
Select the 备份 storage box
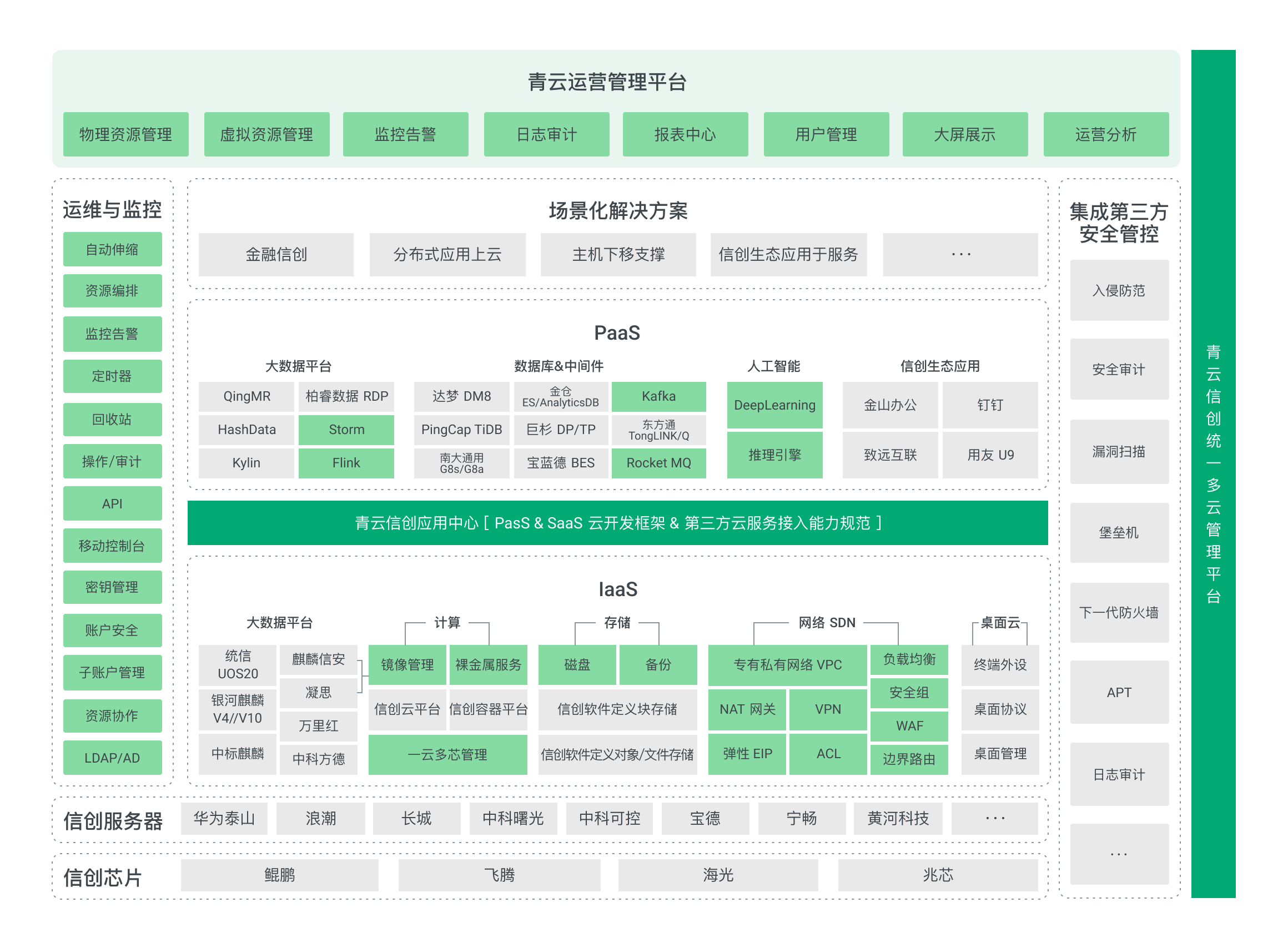tap(658, 664)
